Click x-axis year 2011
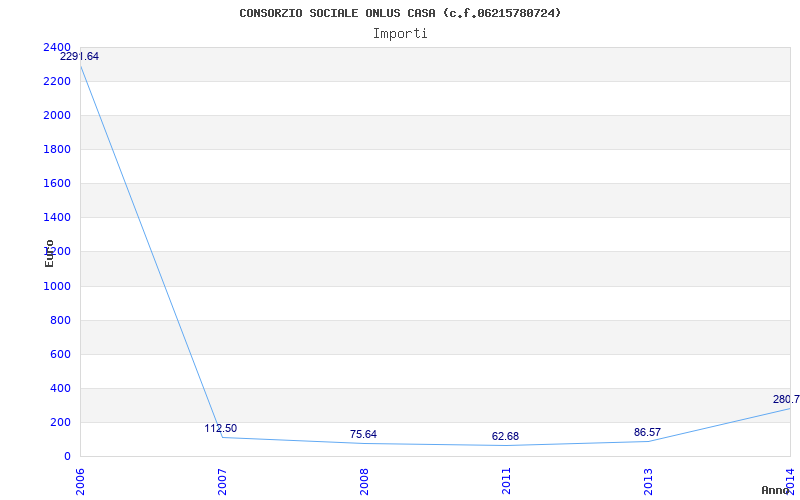800x500 pixels. coord(506,481)
